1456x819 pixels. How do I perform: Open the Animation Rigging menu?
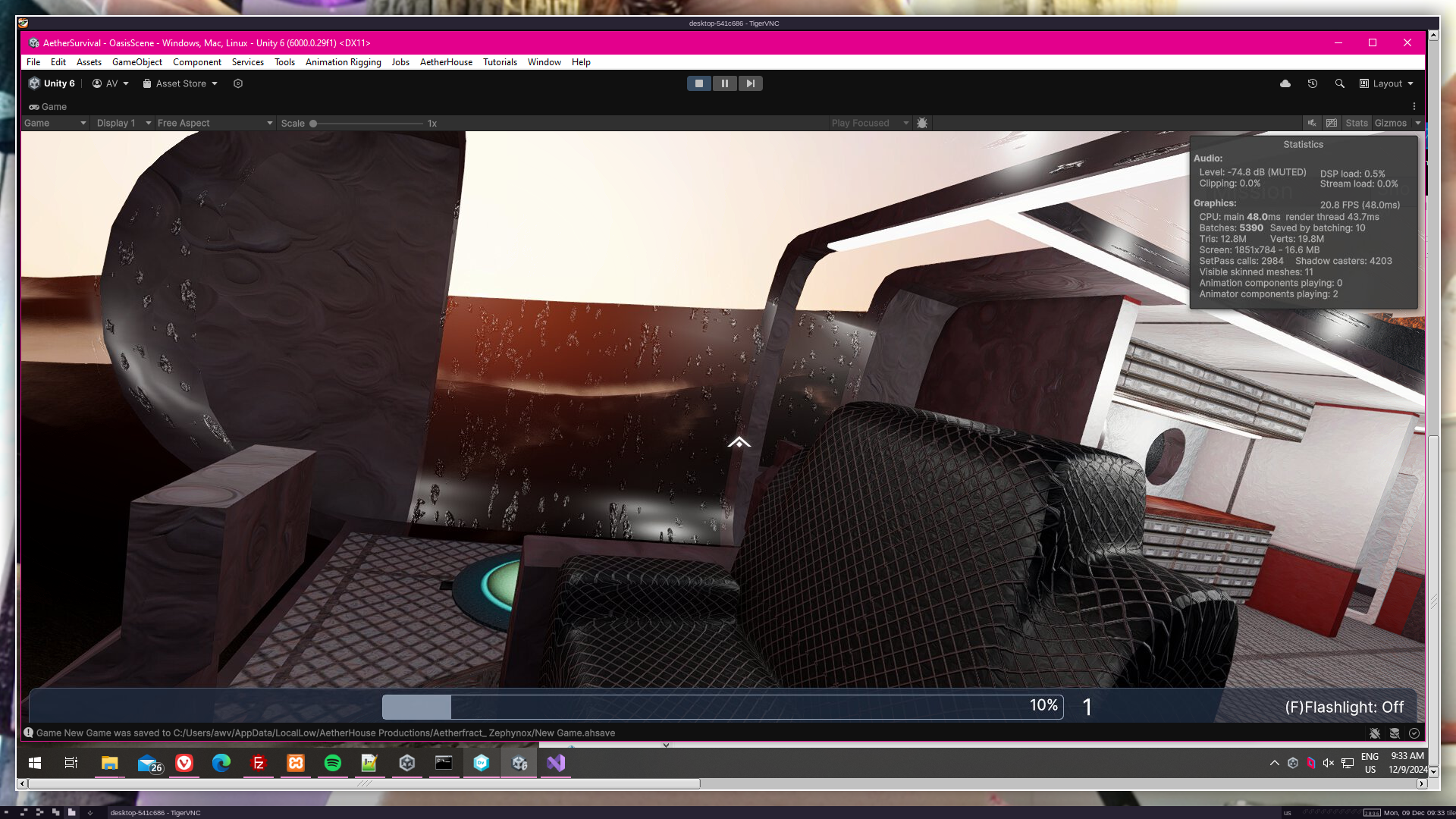click(343, 62)
